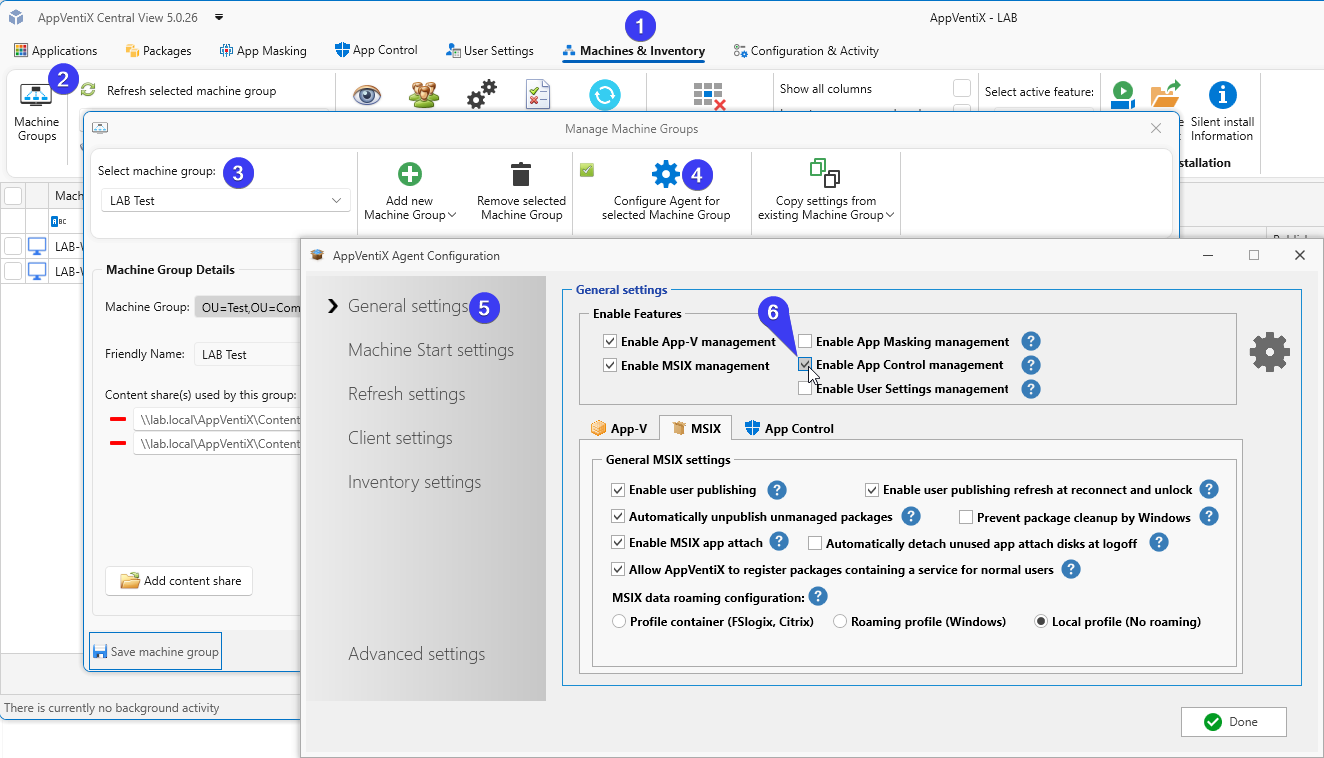Enable App Masking management checkbox
The width and height of the screenshot is (1324, 758).
pos(805,342)
